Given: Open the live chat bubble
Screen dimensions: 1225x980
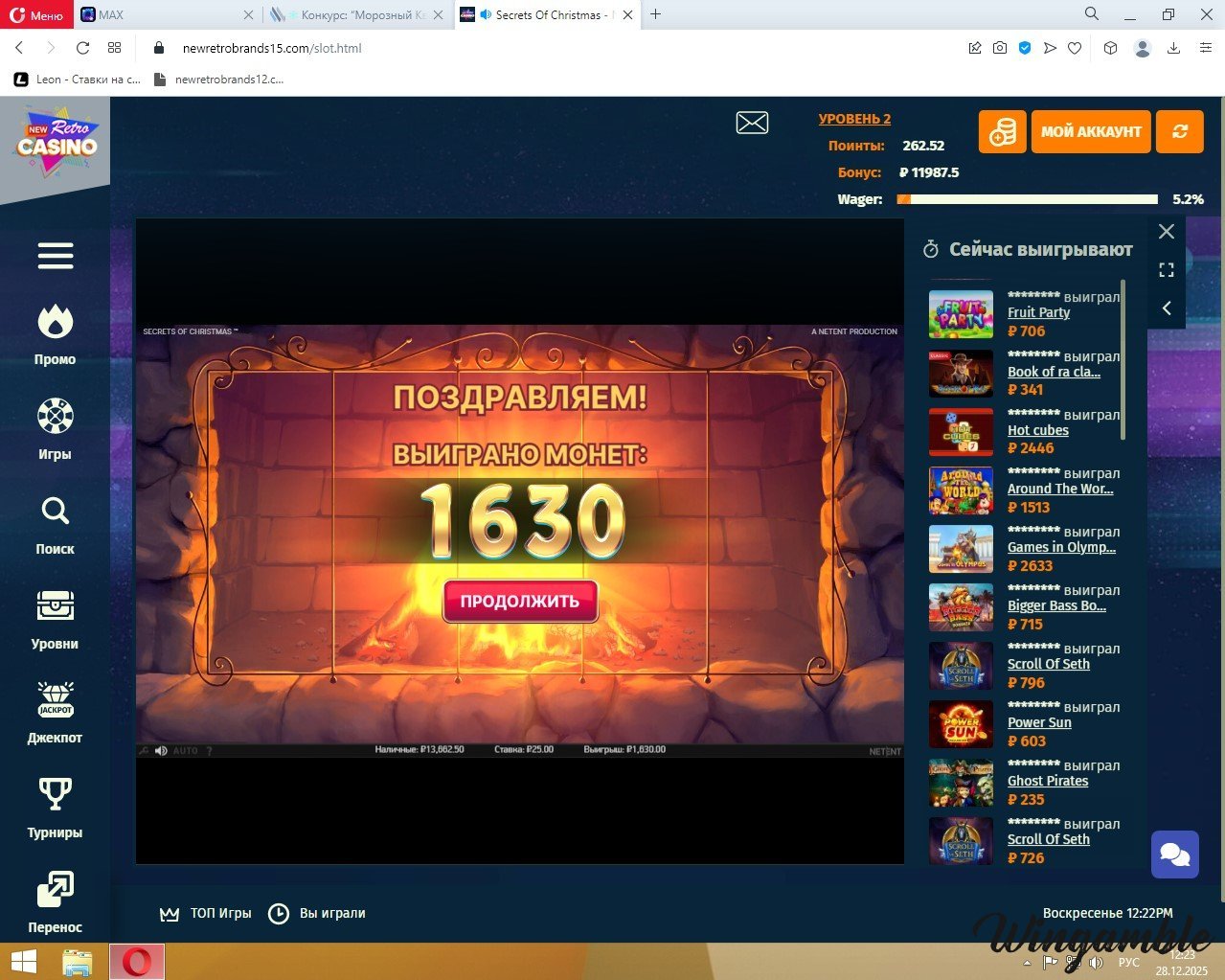Looking at the screenshot, I should (1174, 854).
